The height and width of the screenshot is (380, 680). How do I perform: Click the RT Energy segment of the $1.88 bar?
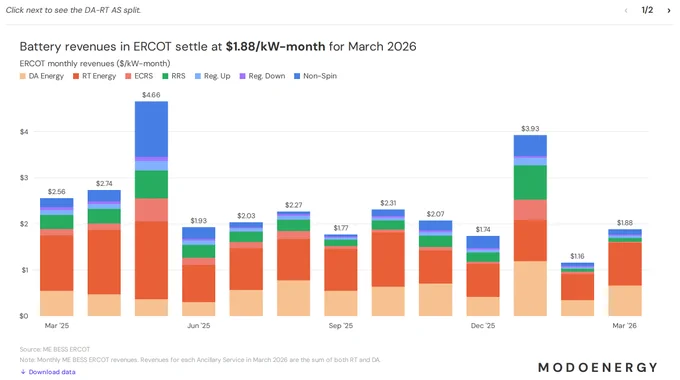click(x=625, y=264)
